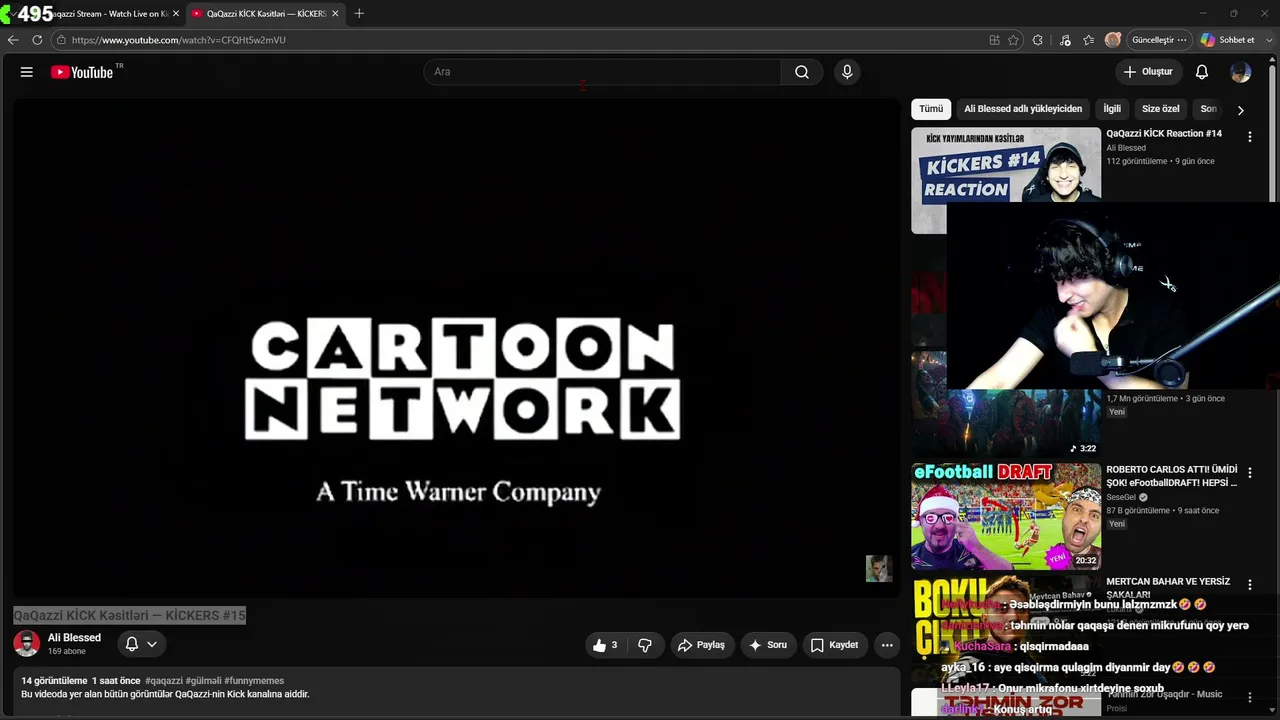Image resolution: width=1280 pixels, height=720 pixels.
Task: Save the video with Kaydet
Action: (x=834, y=645)
